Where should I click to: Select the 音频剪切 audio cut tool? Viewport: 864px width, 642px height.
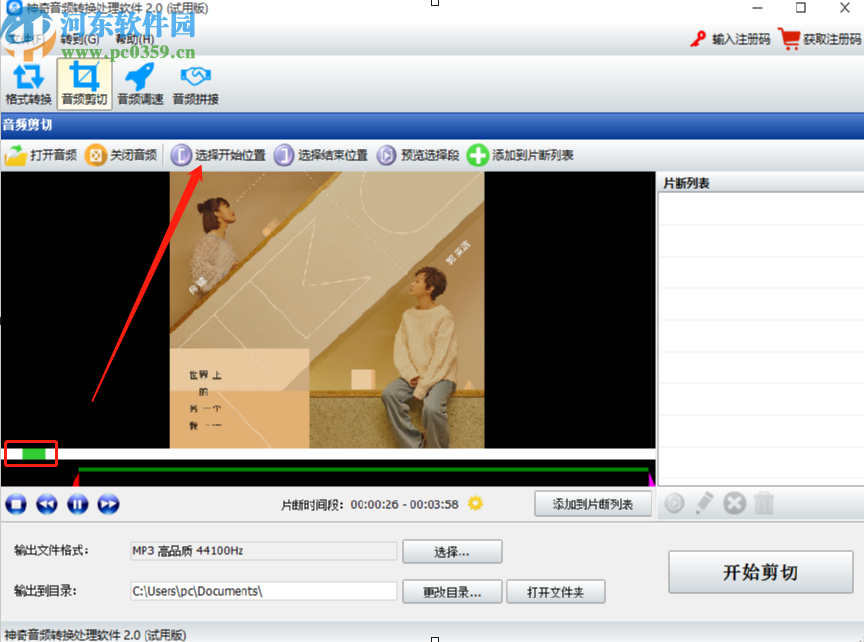pyautogui.click(x=84, y=84)
